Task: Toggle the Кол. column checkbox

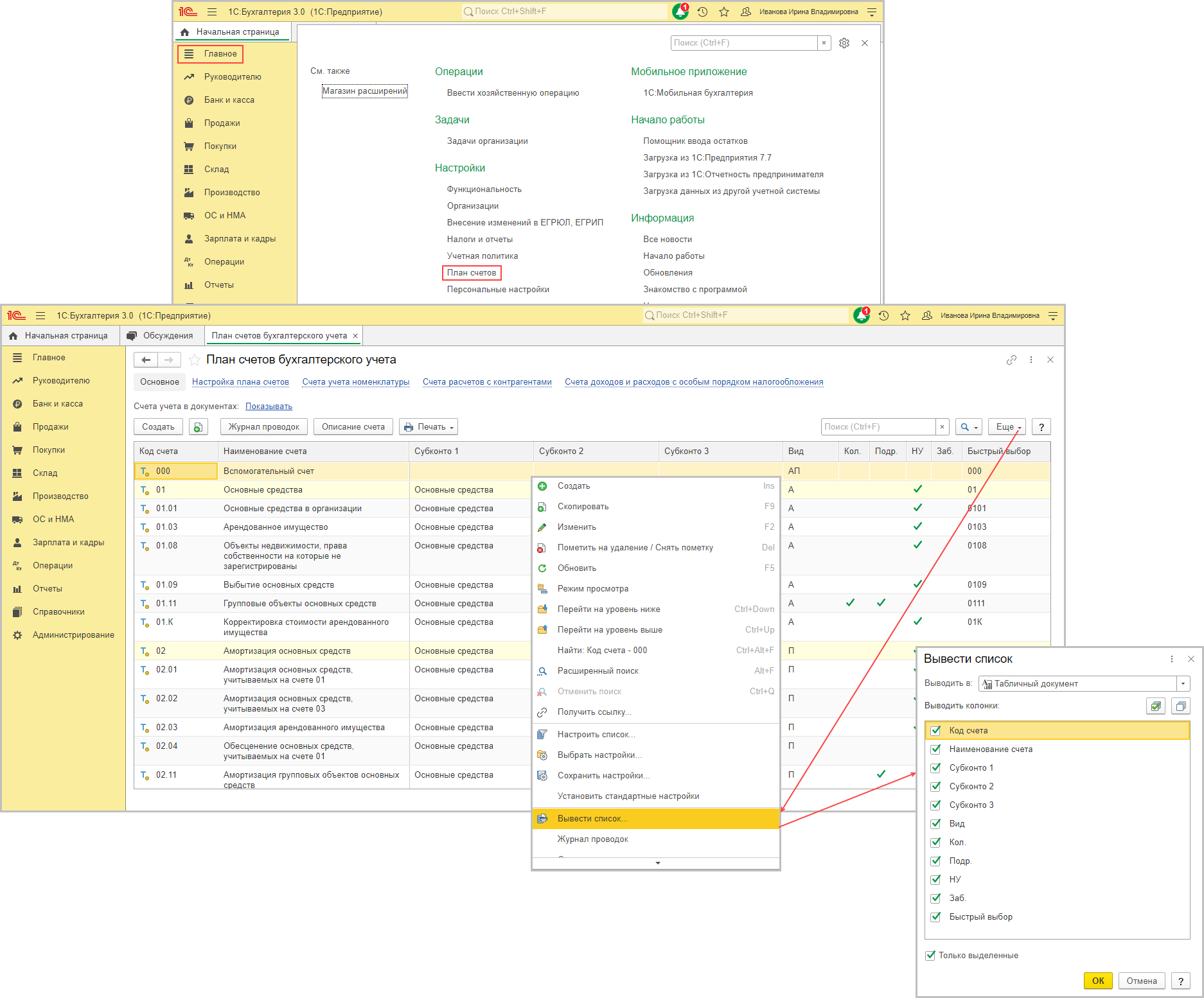Action: tap(936, 843)
